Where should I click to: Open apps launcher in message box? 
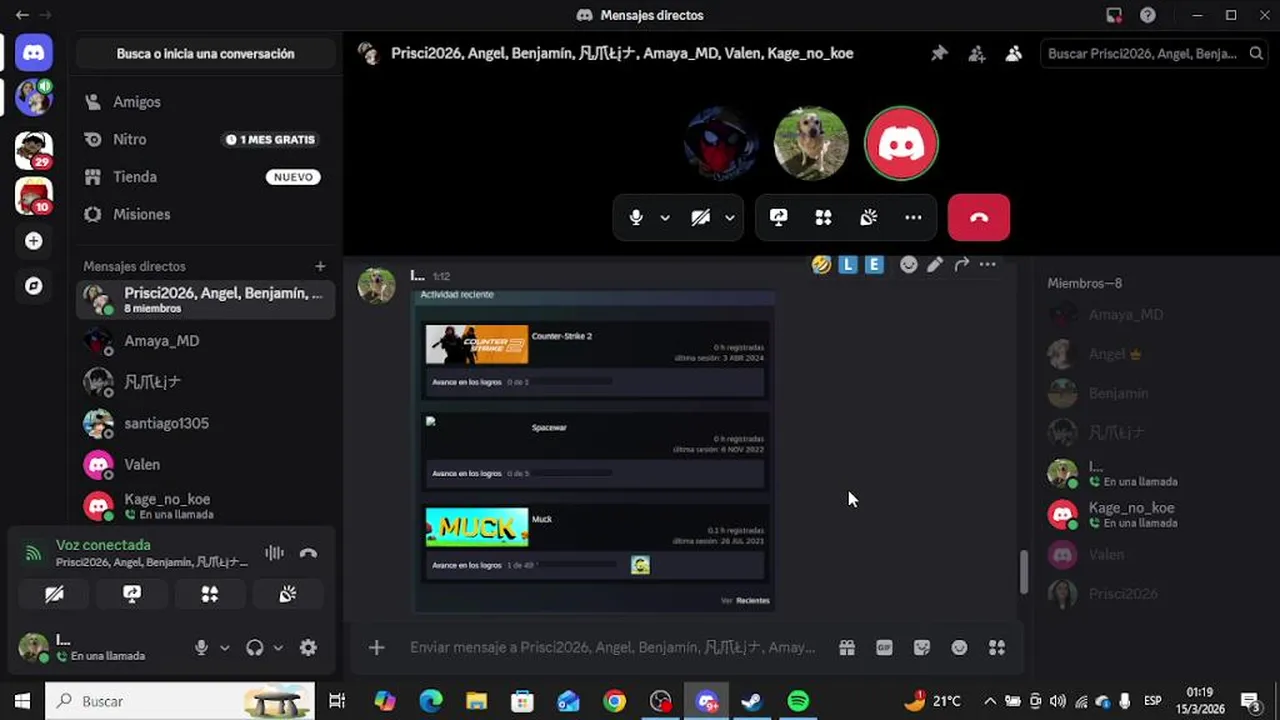[x=997, y=648]
